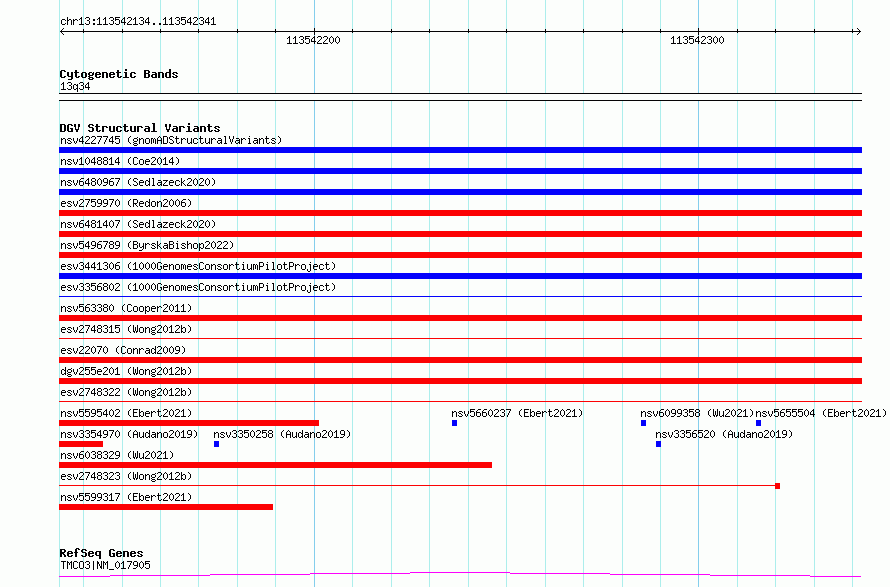
Task: Click red end block of esv2748323 line
Action: (778, 486)
